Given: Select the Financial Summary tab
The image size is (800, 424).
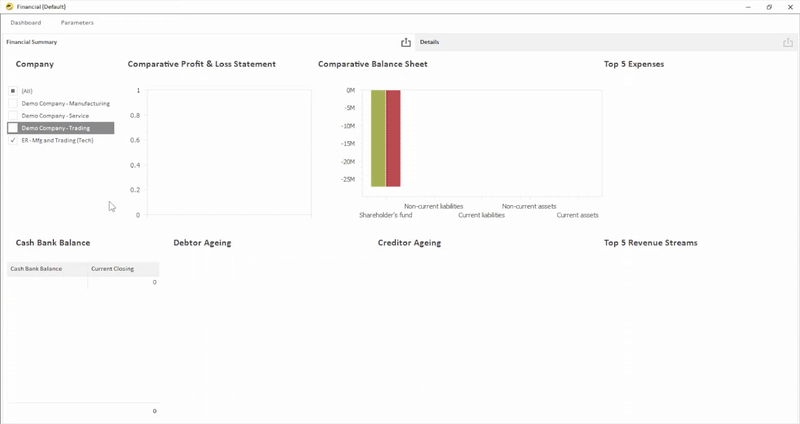Looking at the screenshot, I should click(32, 42).
